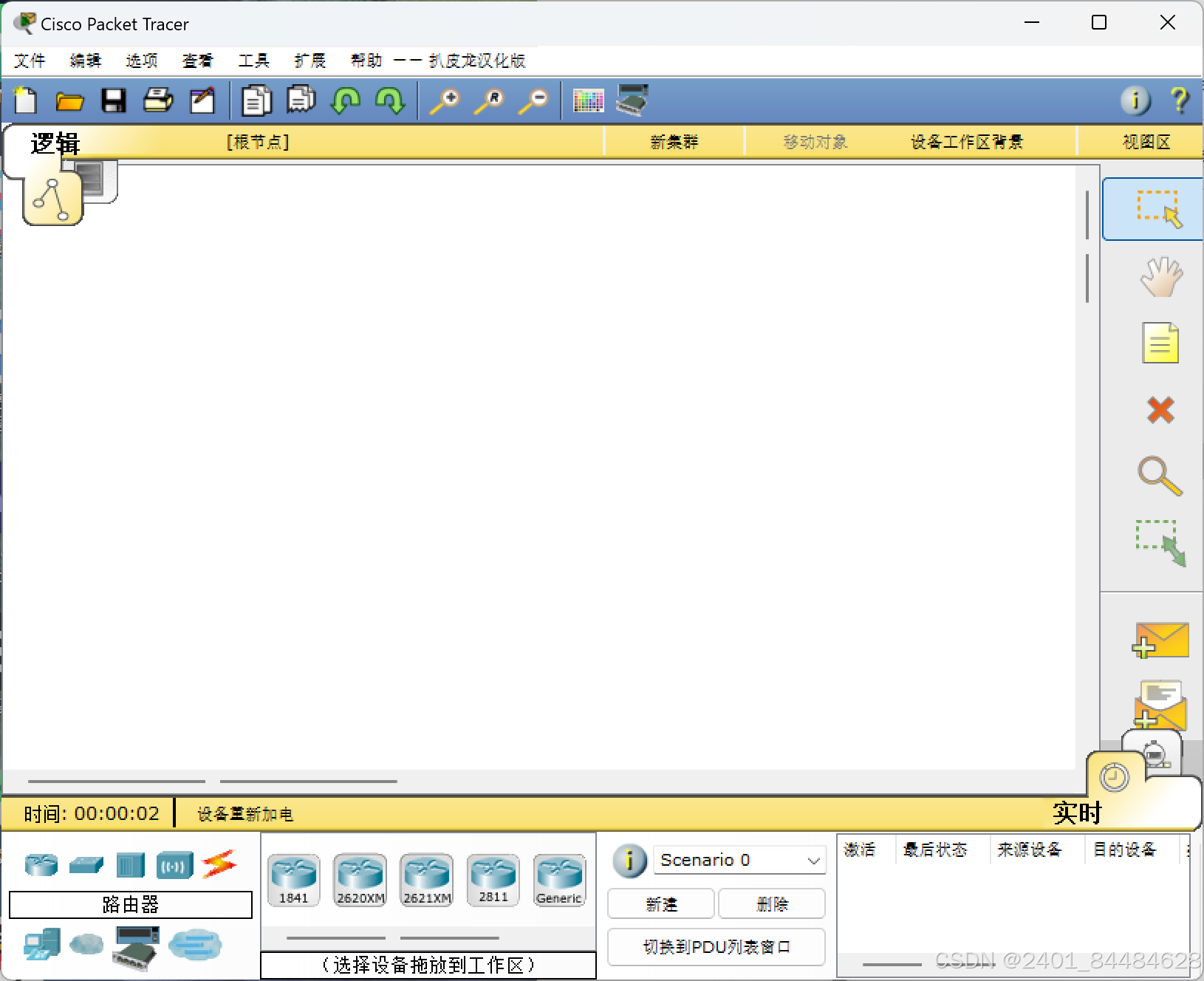
Task: Reset zoom with R magnifier
Action: [x=489, y=100]
